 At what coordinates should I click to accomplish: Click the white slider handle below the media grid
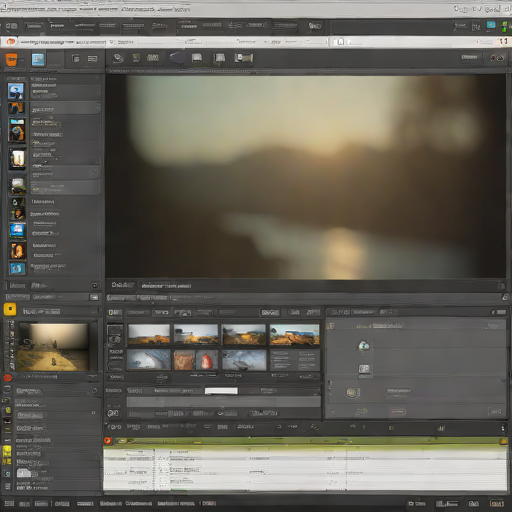221,391
